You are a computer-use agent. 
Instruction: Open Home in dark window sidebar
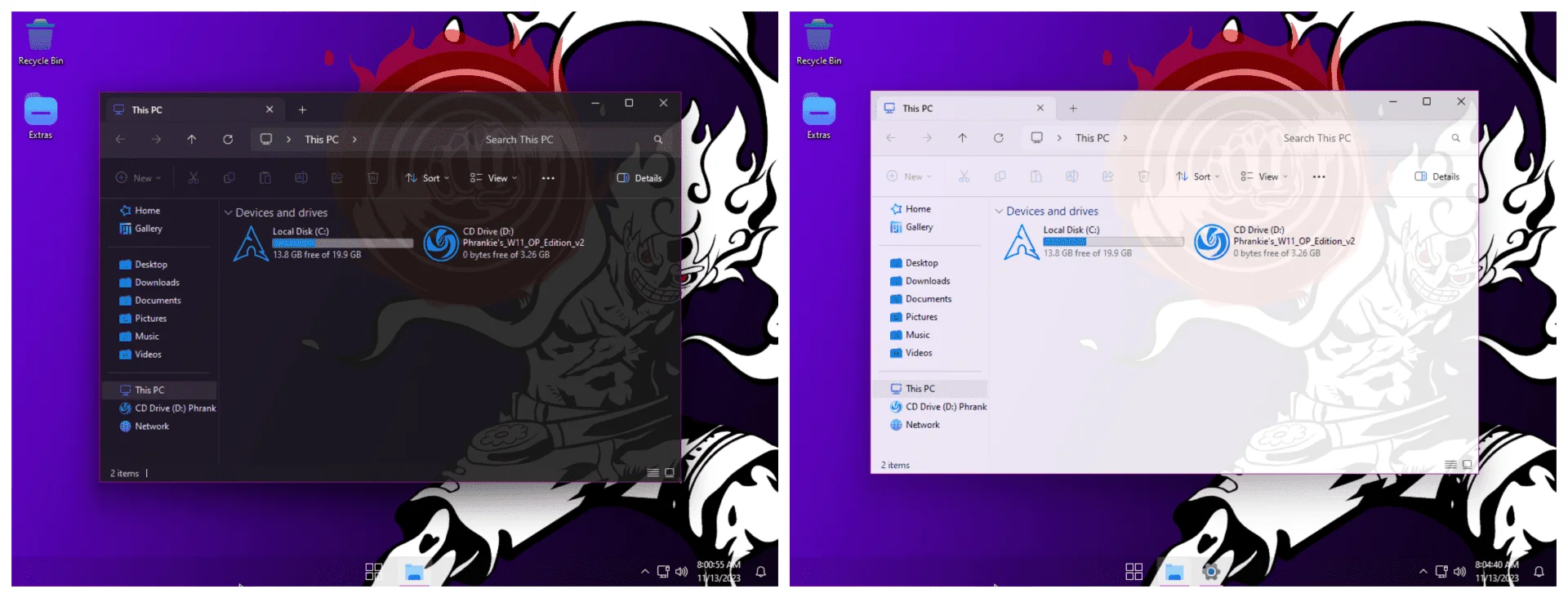click(140, 211)
